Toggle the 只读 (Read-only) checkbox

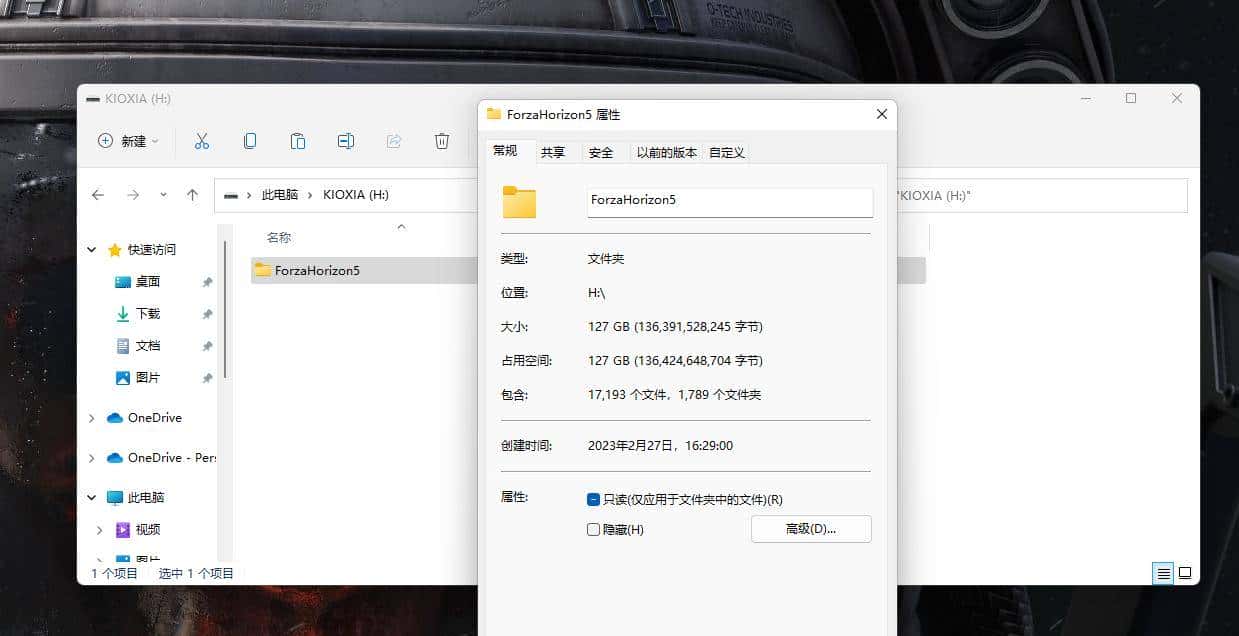[x=593, y=499]
